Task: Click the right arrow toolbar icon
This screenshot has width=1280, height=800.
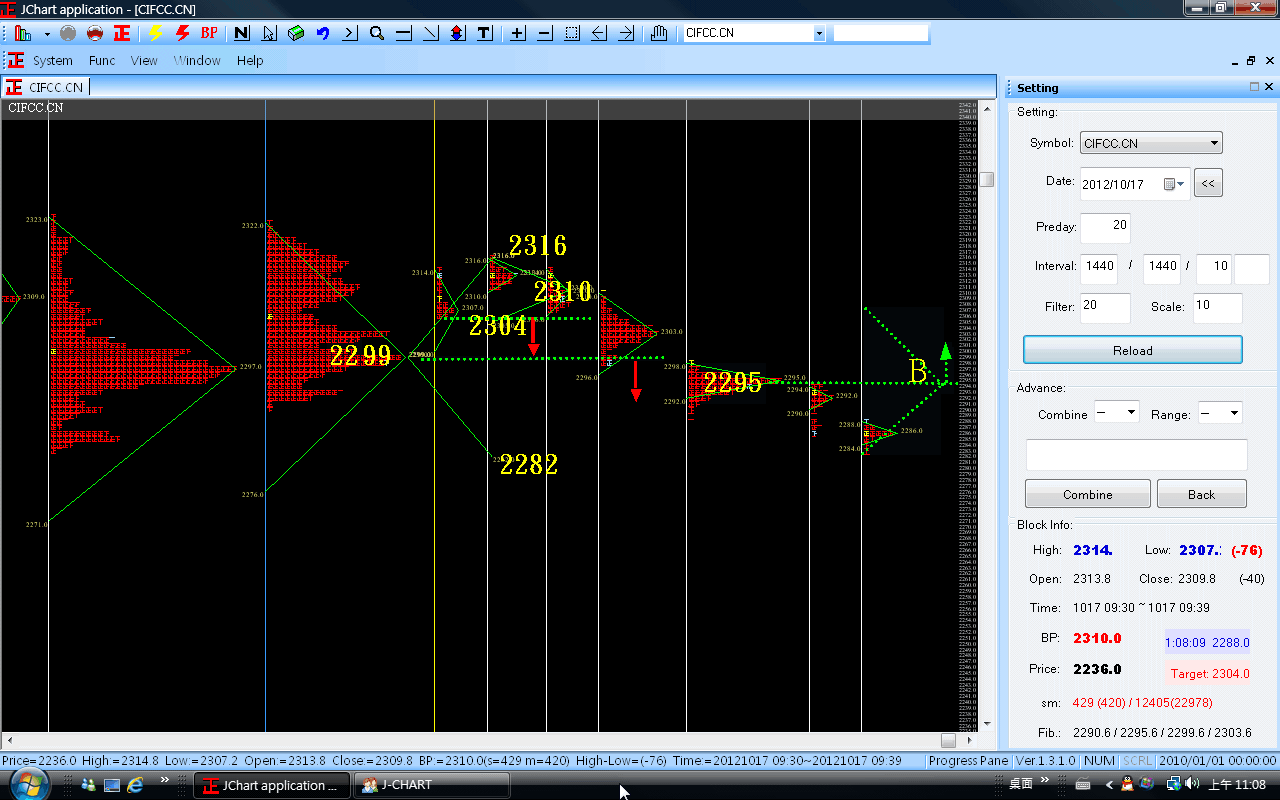Action: [x=626, y=33]
